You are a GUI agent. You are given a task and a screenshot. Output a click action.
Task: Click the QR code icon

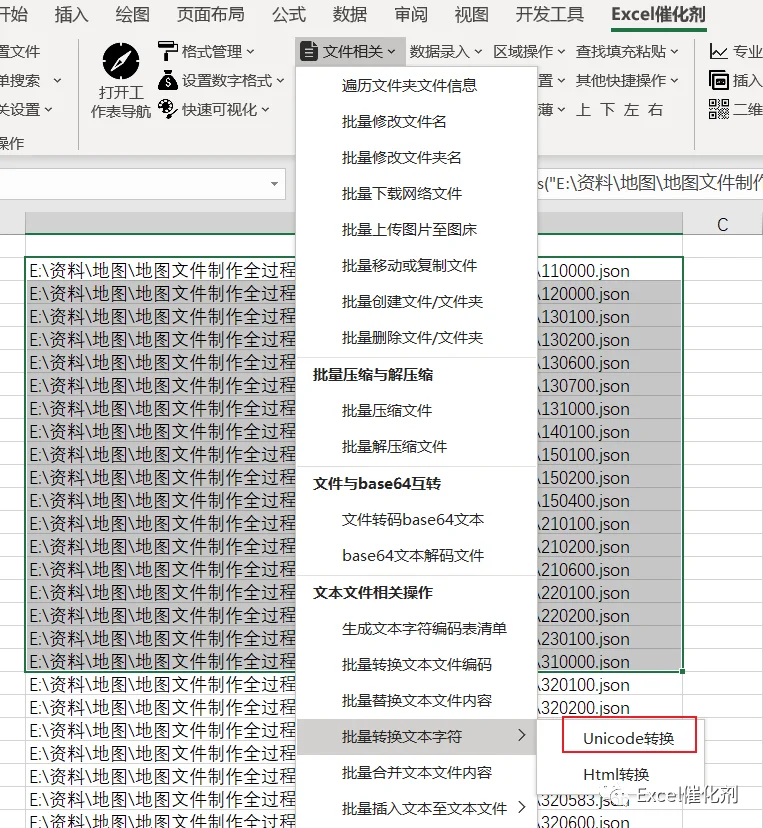[x=718, y=109]
